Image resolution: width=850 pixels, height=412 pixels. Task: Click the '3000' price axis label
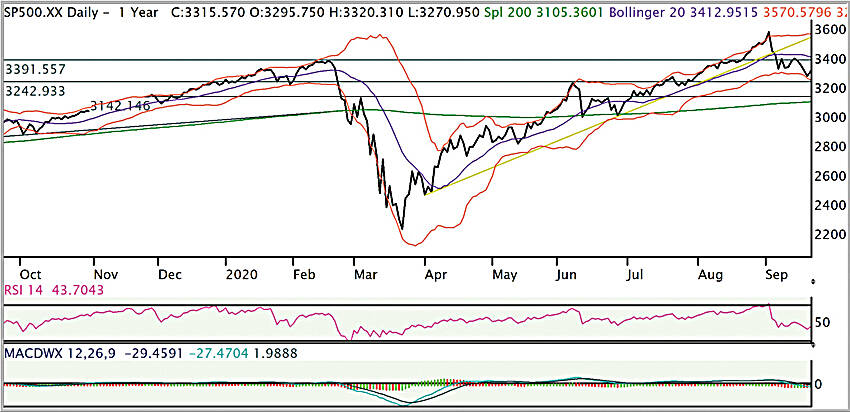coord(832,117)
